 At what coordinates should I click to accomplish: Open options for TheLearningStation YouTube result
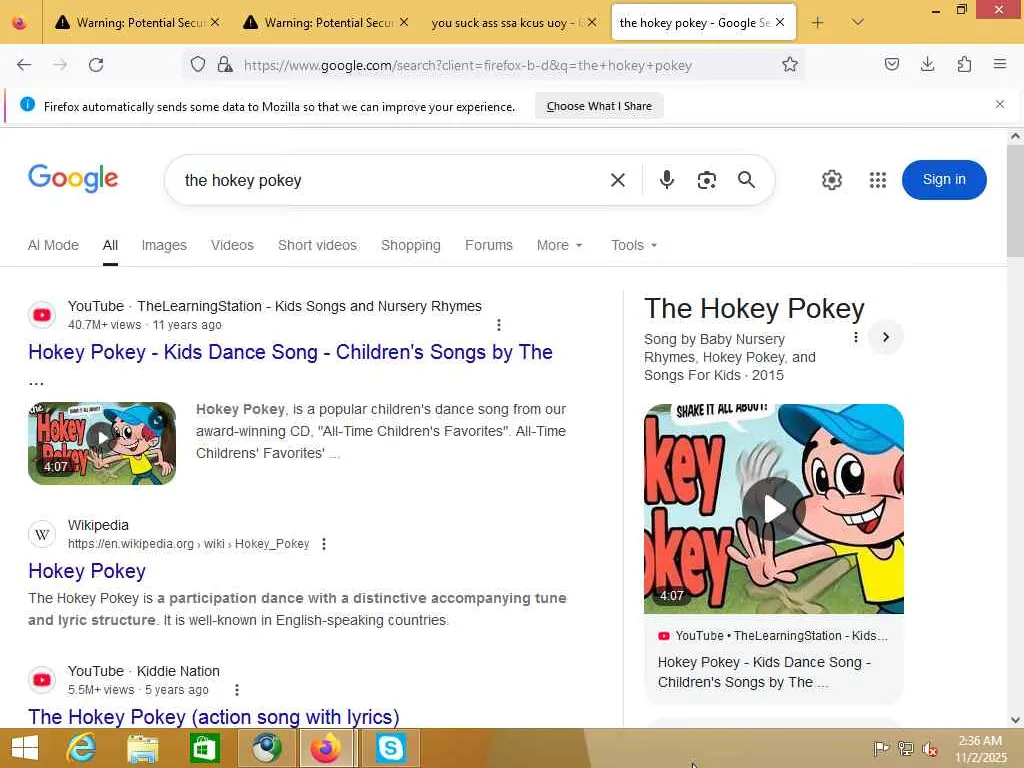pyautogui.click(x=499, y=325)
